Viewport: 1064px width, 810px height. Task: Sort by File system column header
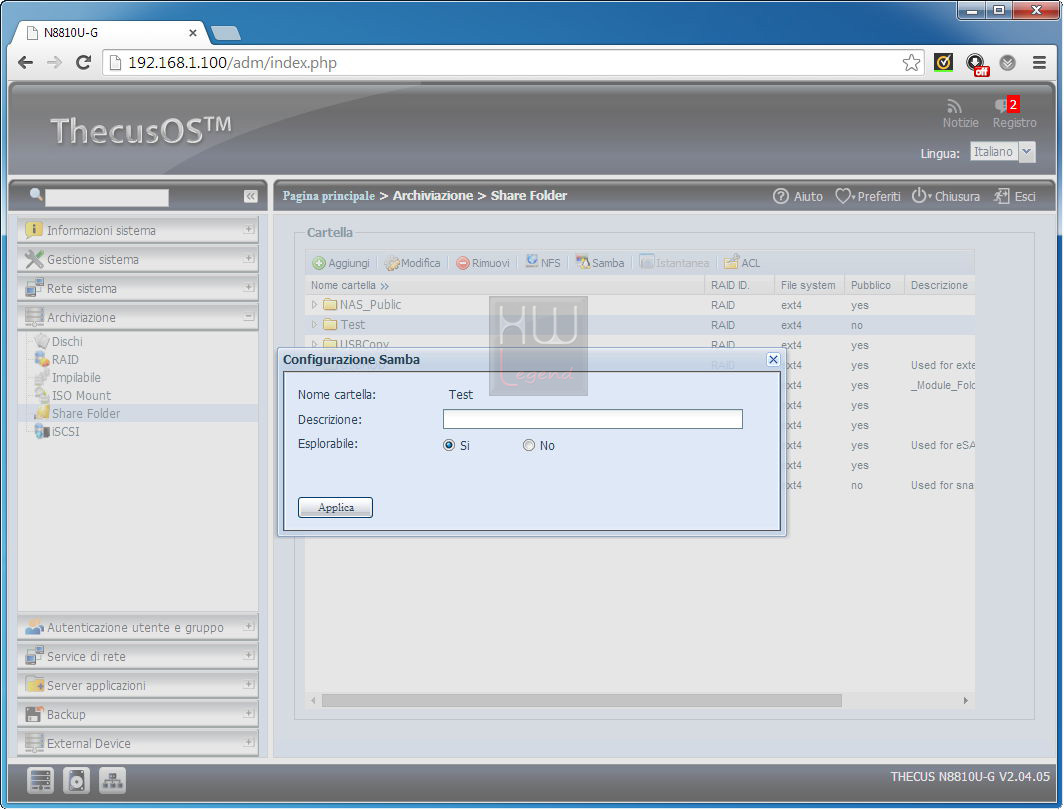(809, 285)
